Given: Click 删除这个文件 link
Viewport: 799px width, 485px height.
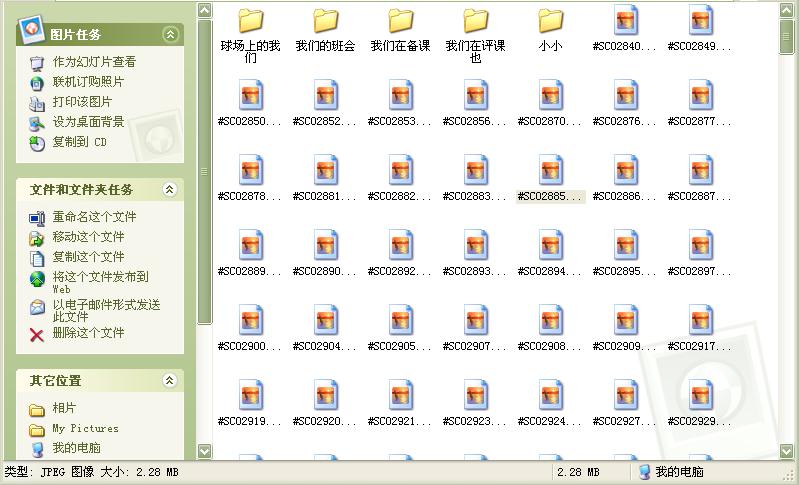Looking at the screenshot, I should (88, 333).
